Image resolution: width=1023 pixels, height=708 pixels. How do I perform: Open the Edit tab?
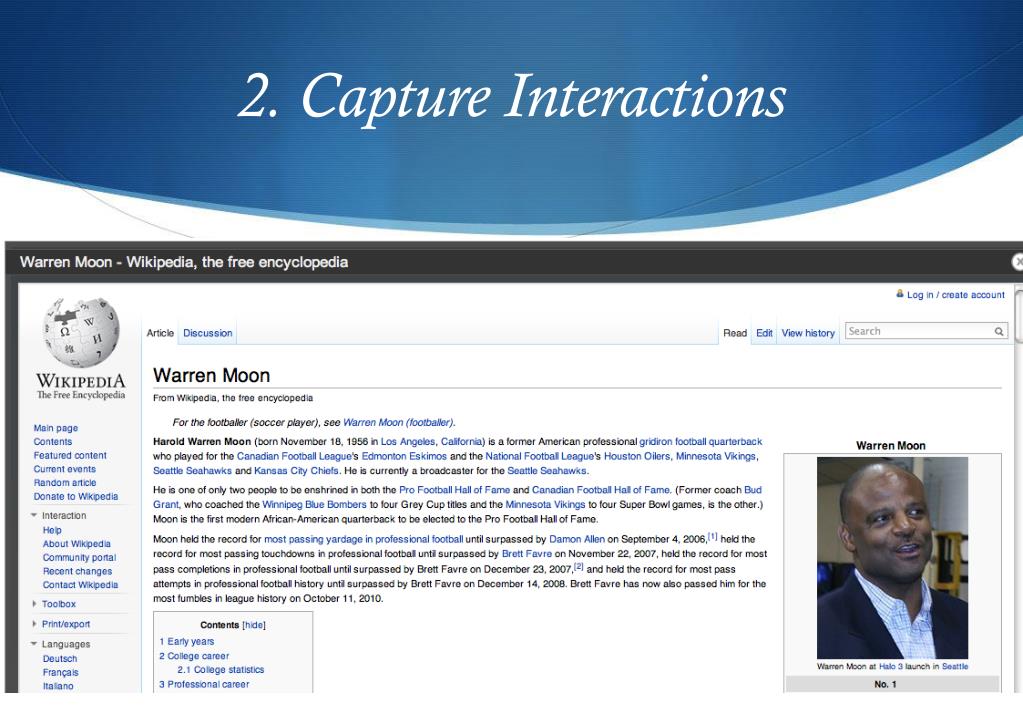764,333
